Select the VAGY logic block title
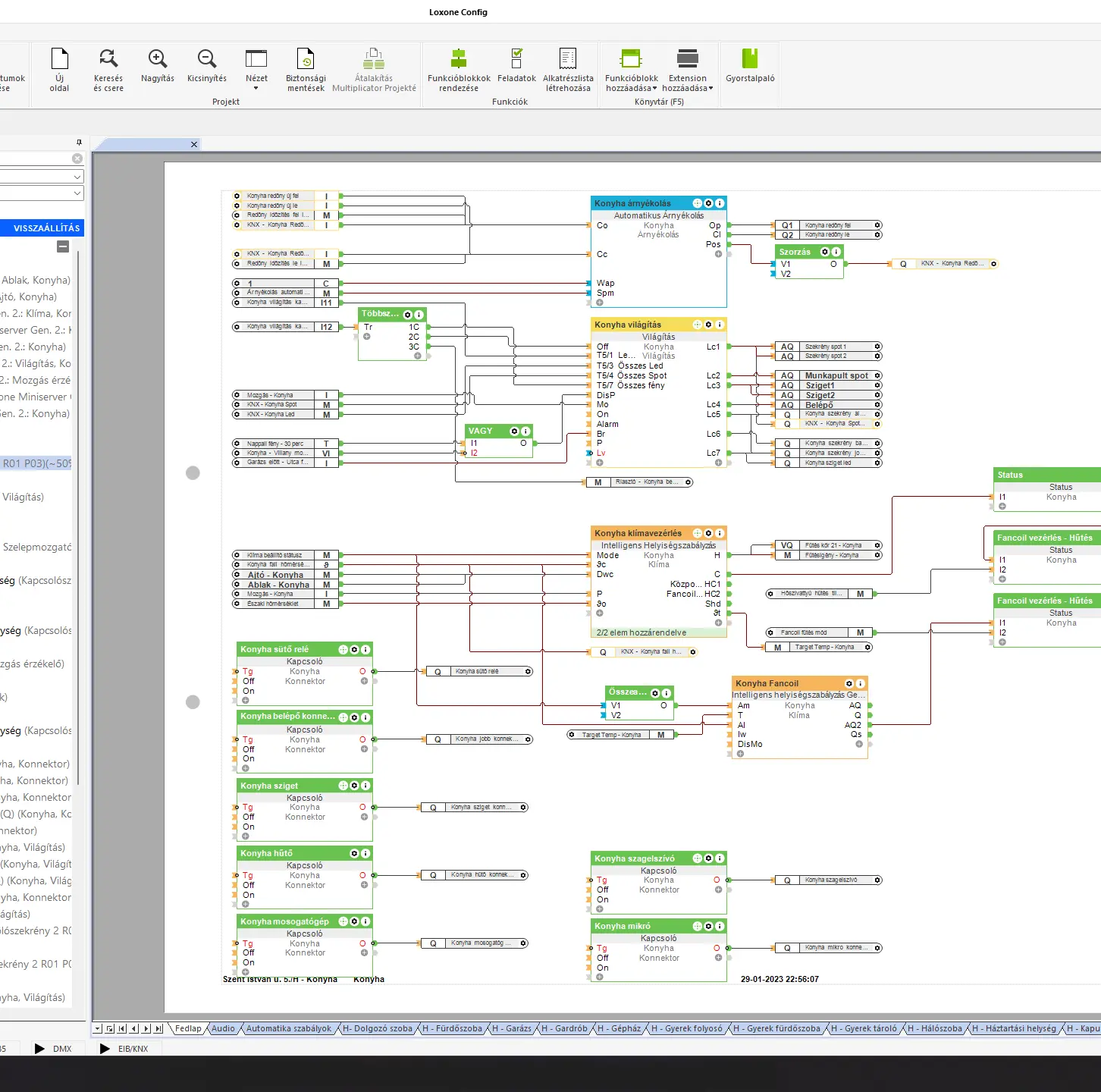The width and height of the screenshot is (1101, 1092). coord(481,431)
